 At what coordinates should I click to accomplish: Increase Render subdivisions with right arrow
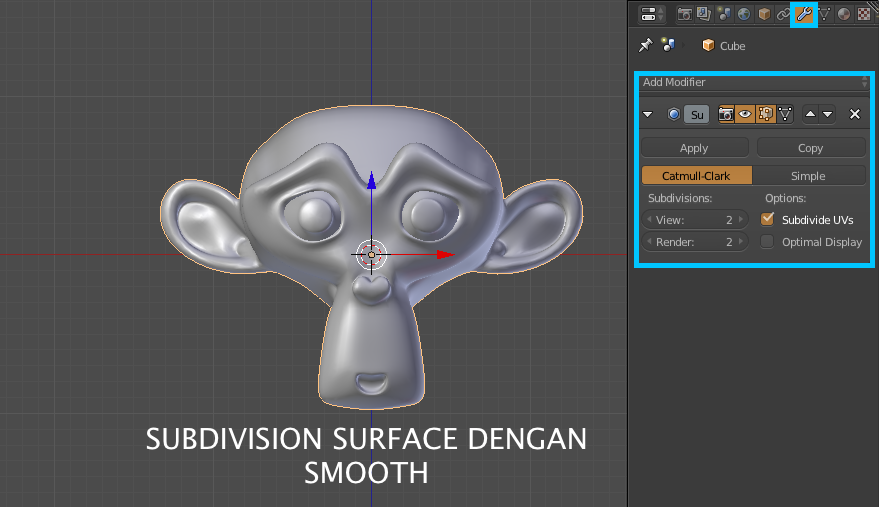(x=741, y=242)
